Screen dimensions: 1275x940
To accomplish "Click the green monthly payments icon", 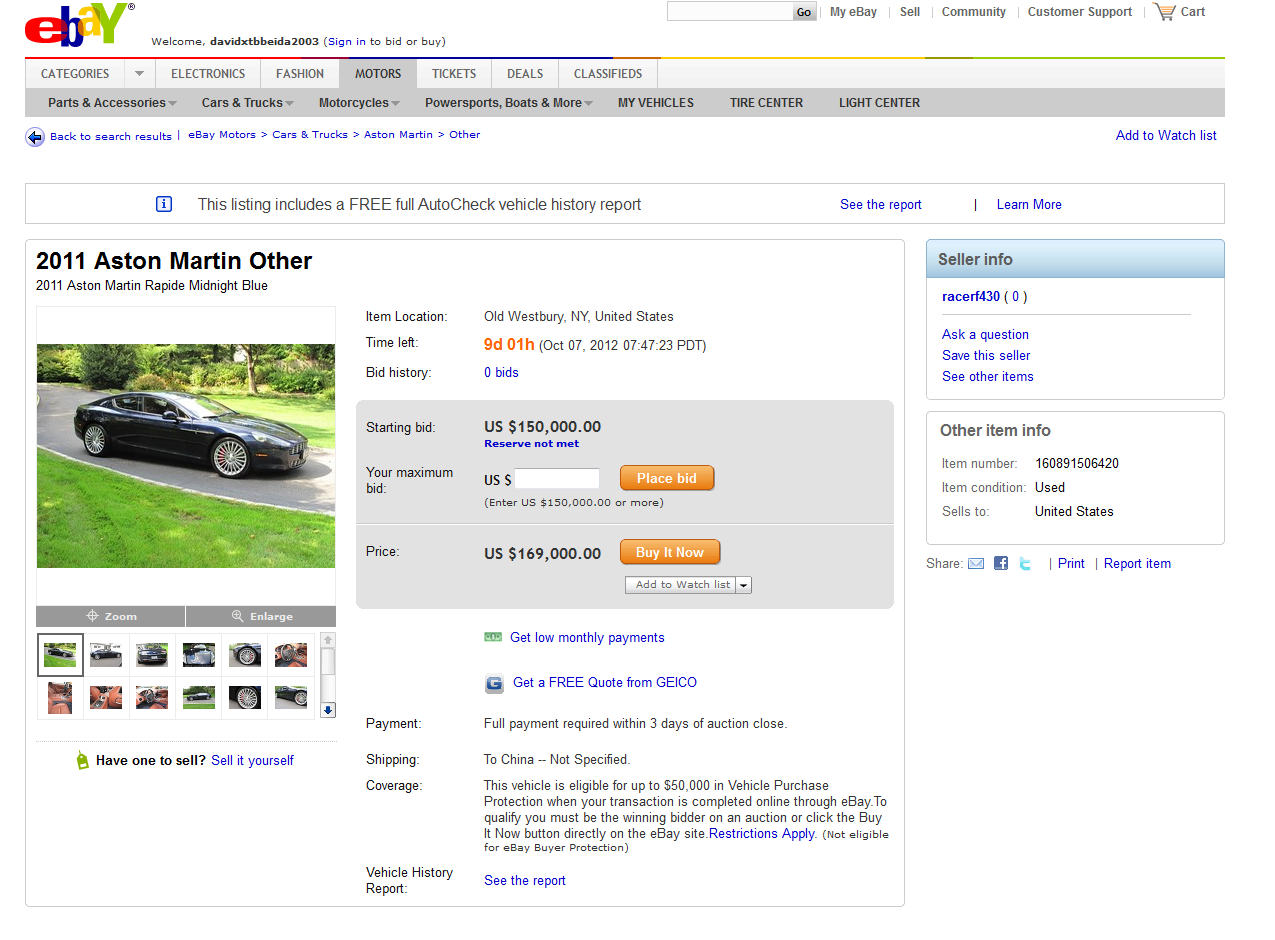I will click(x=493, y=637).
